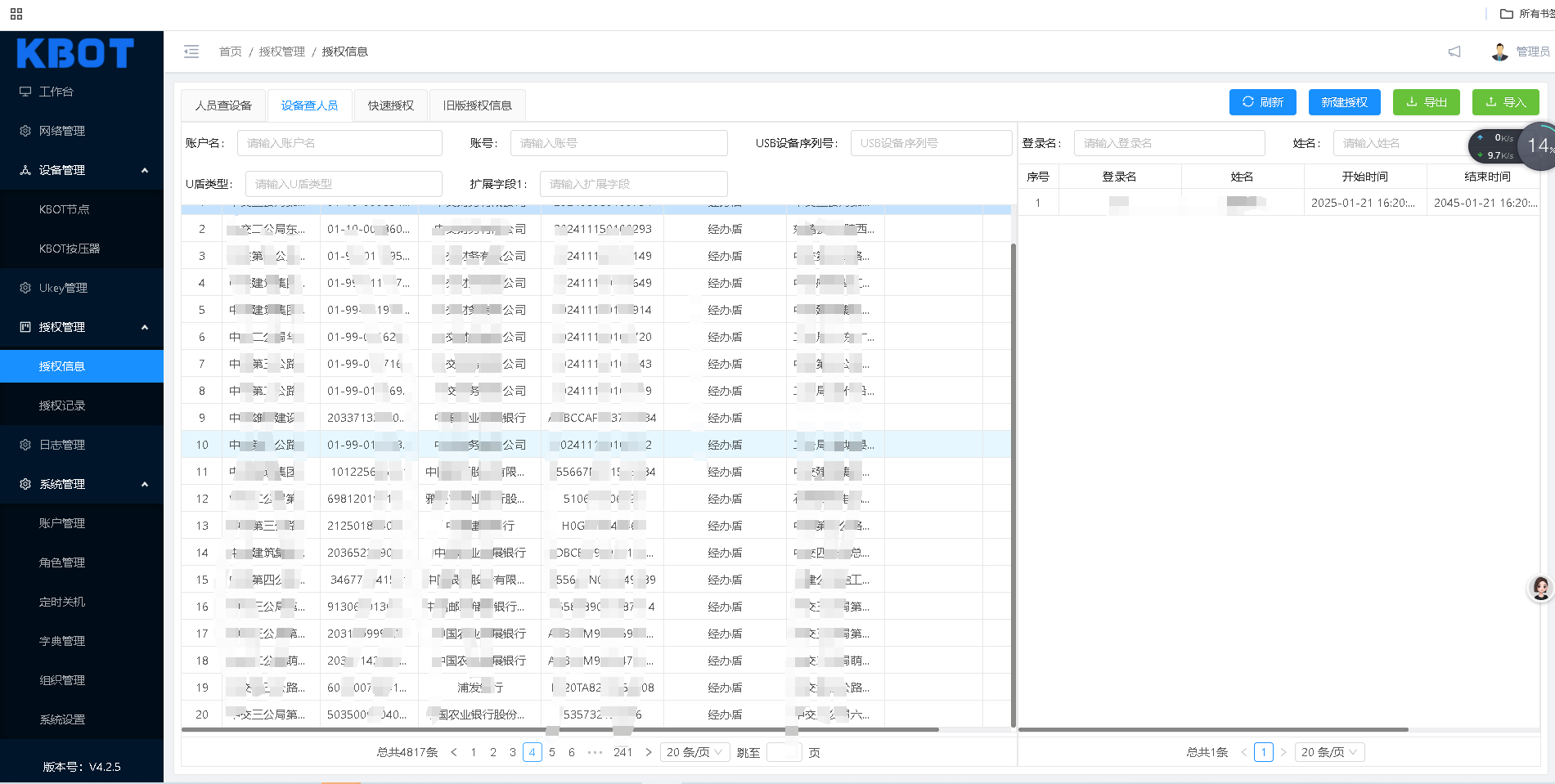Open the right table page-size dropdown
Viewport: 1555px width, 784px height.
1330,752
